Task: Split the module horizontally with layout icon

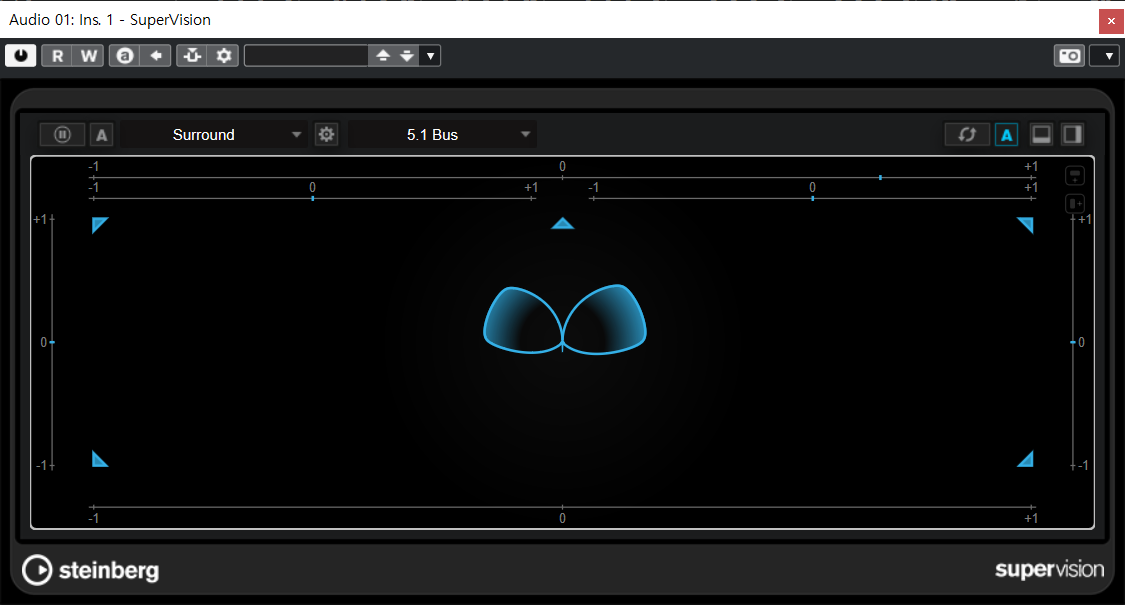Action: click(x=1042, y=134)
